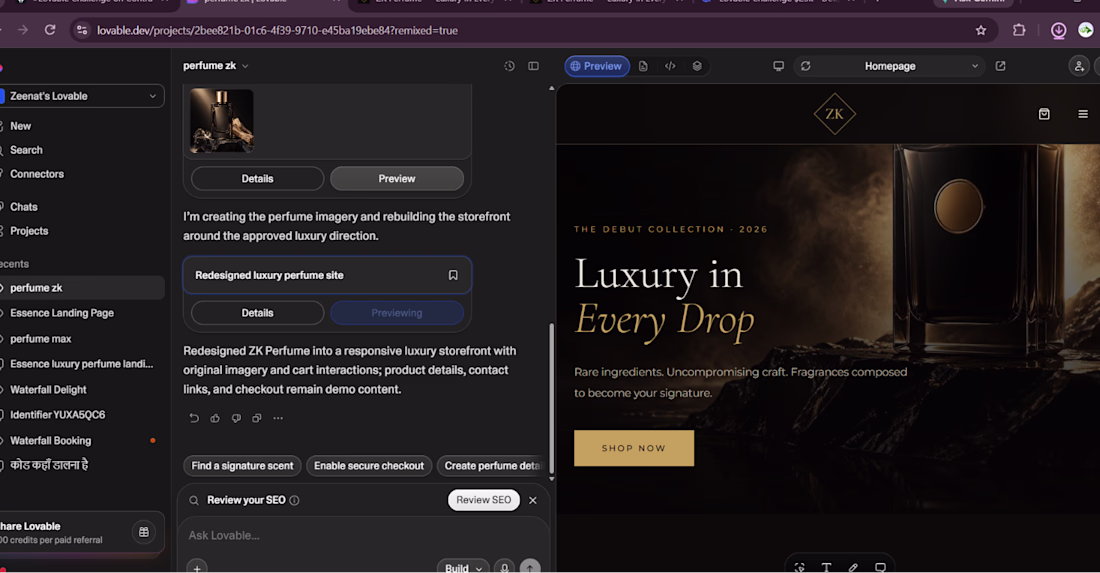Click the plus attach button
This screenshot has height=573, width=1100.
pyautogui.click(x=197, y=568)
